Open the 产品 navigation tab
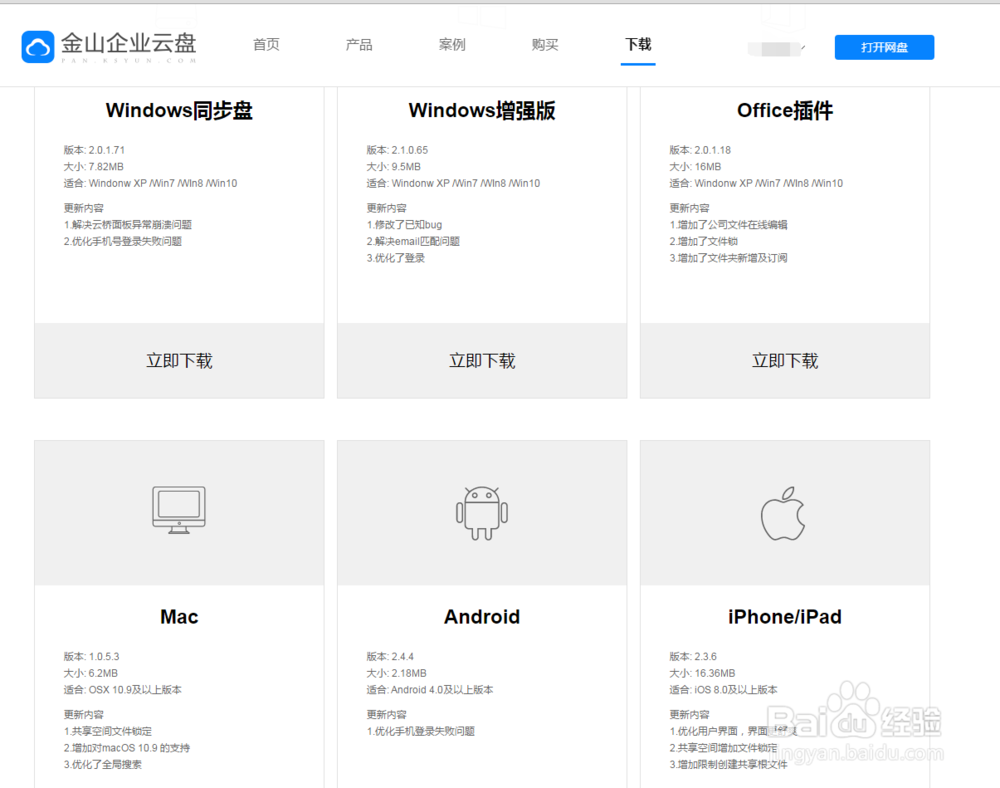This screenshot has height=788, width=1000. pyautogui.click(x=359, y=45)
